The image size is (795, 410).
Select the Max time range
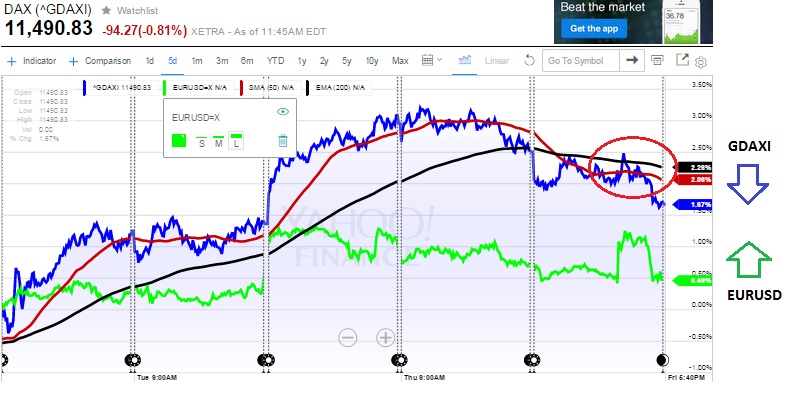(400, 61)
